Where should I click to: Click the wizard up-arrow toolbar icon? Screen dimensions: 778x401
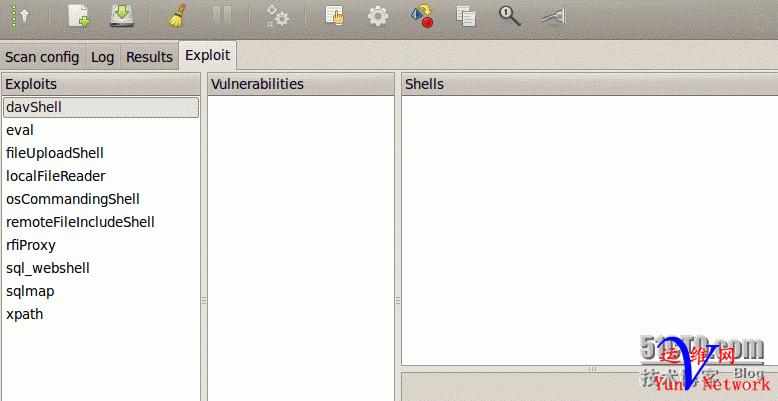pyautogui.click(x=20, y=16)
